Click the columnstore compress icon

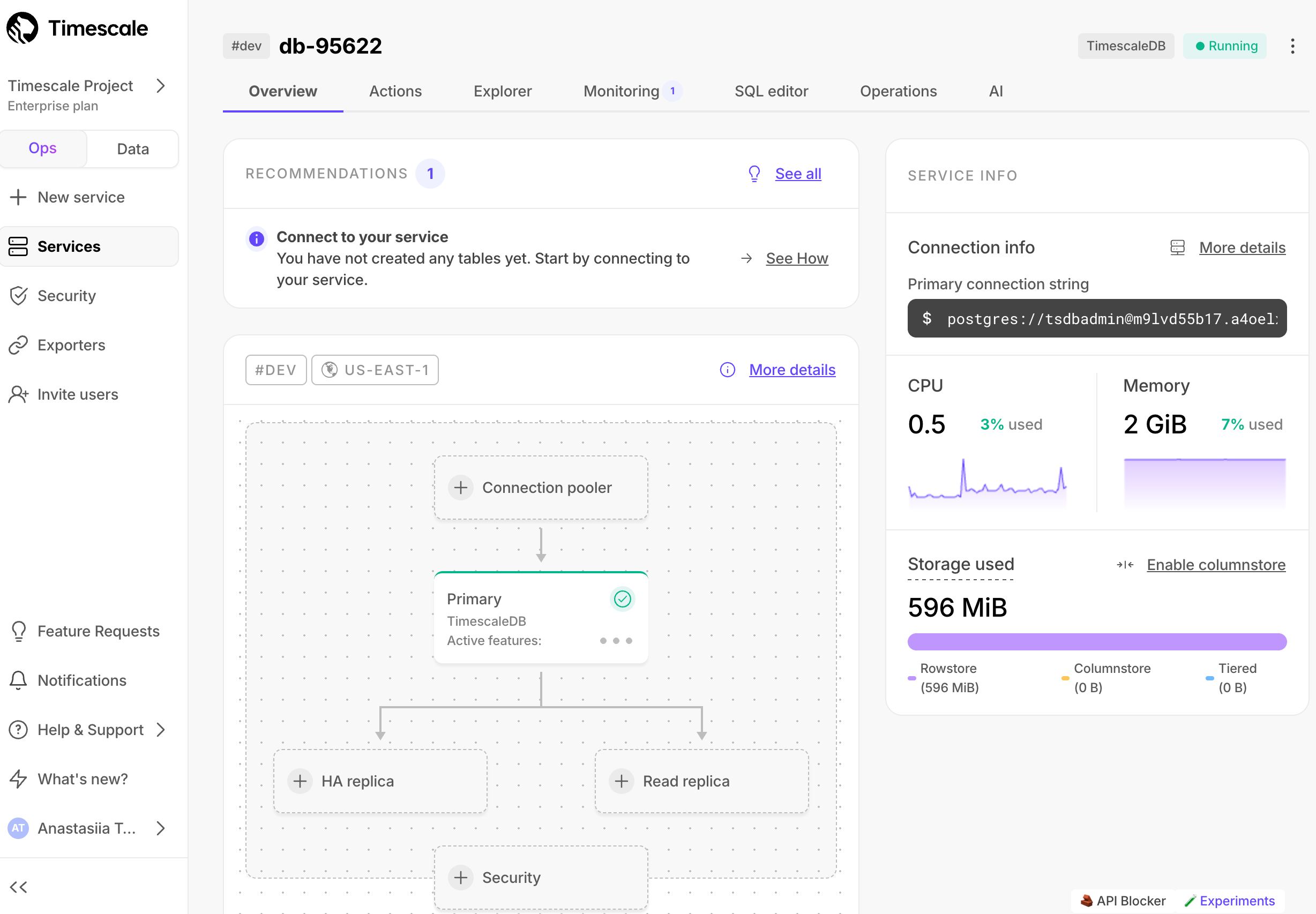pos(1125,565)
